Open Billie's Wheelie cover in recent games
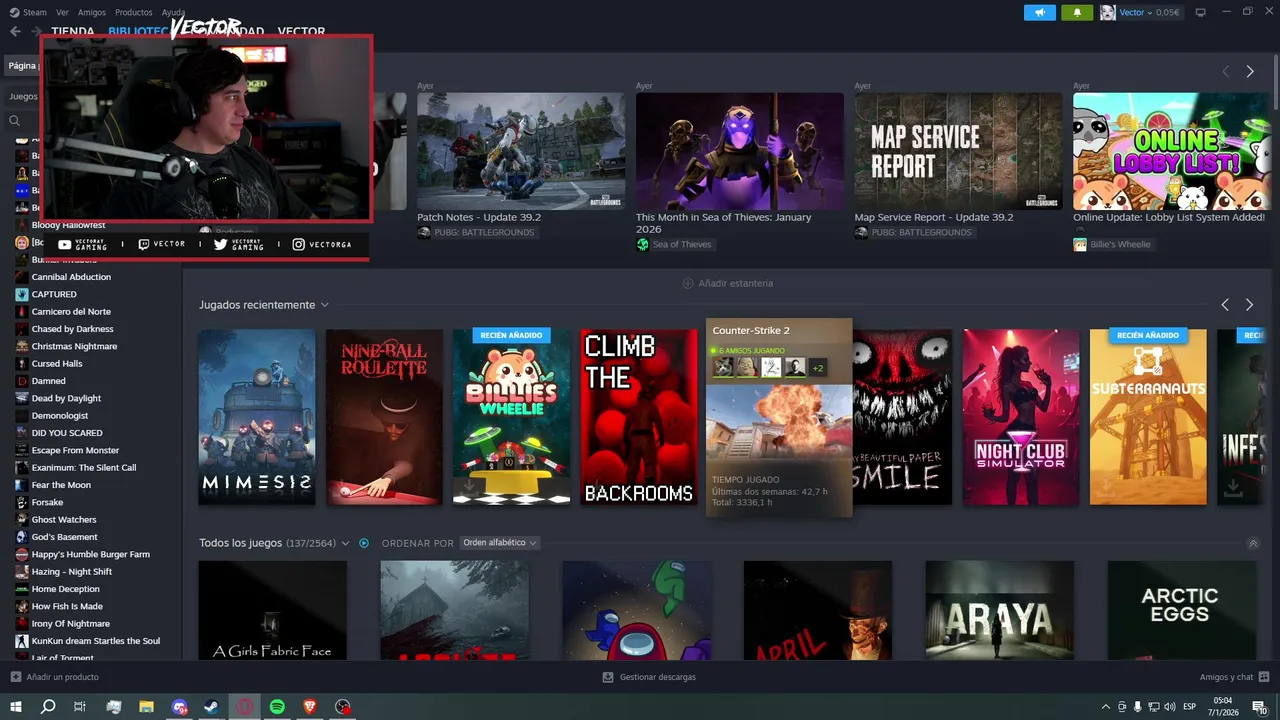Image resolution: width=1280 pixels, height=720 pixels. click(x=511, y=417)
